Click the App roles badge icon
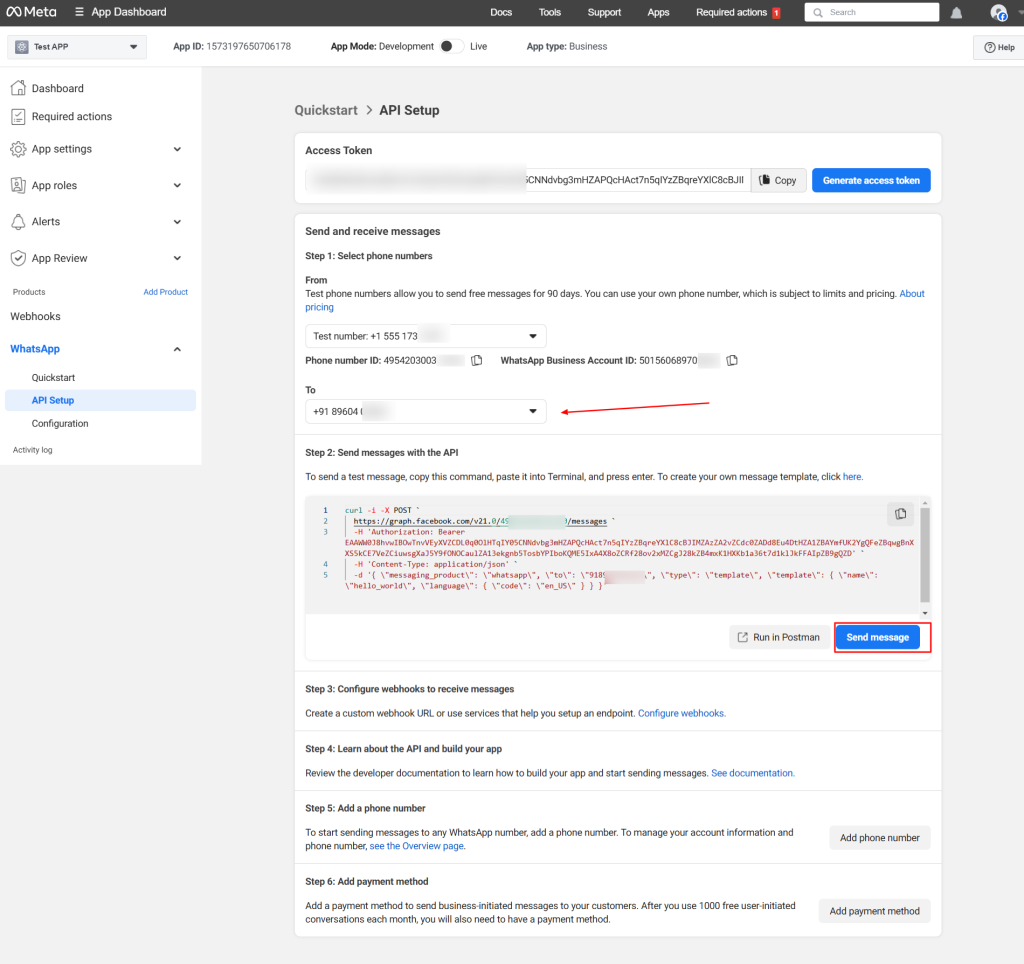Viewport: 1024px width, 964px height. point(18,185)
